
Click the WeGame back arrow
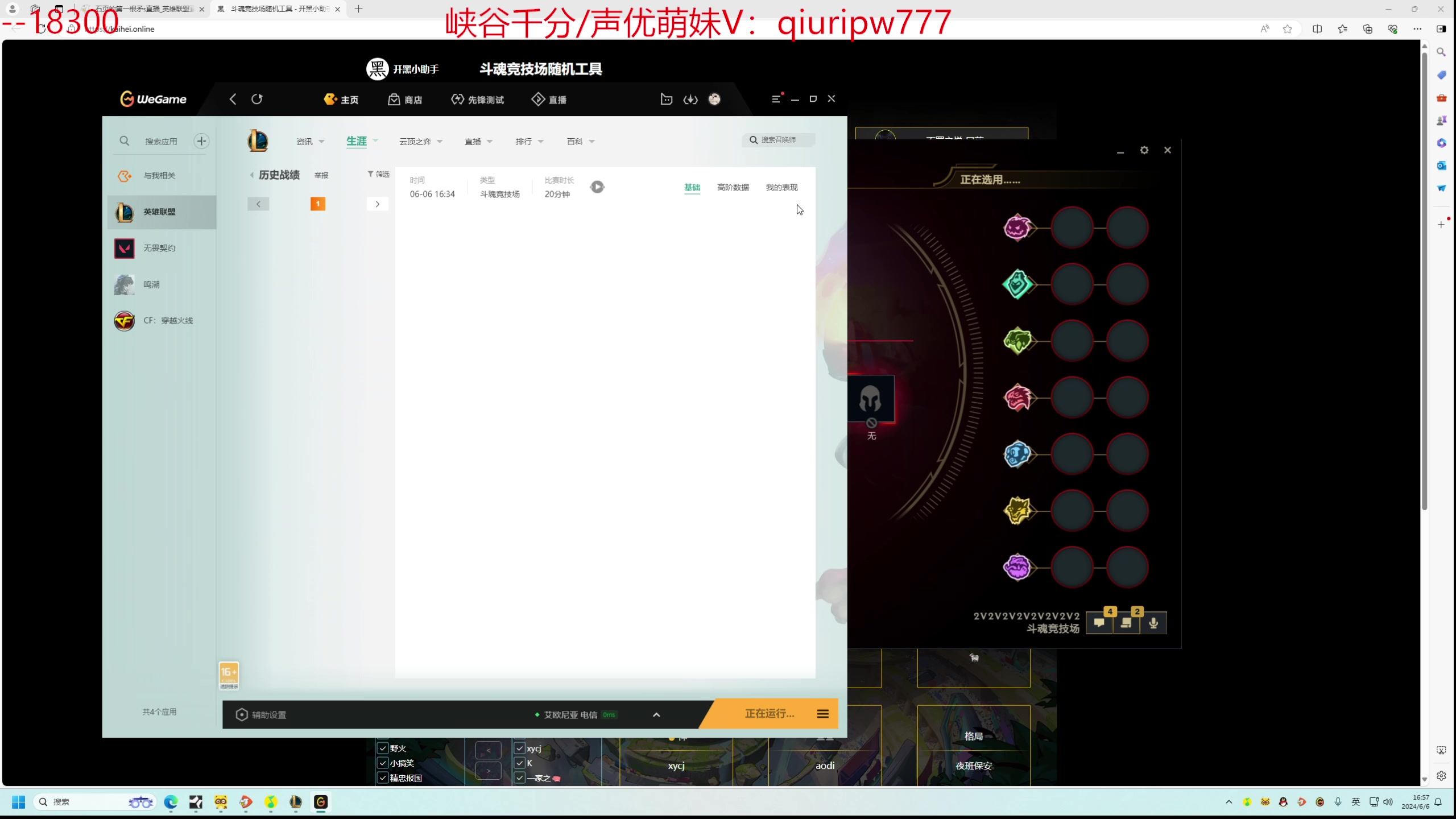(x=233, y=99)
